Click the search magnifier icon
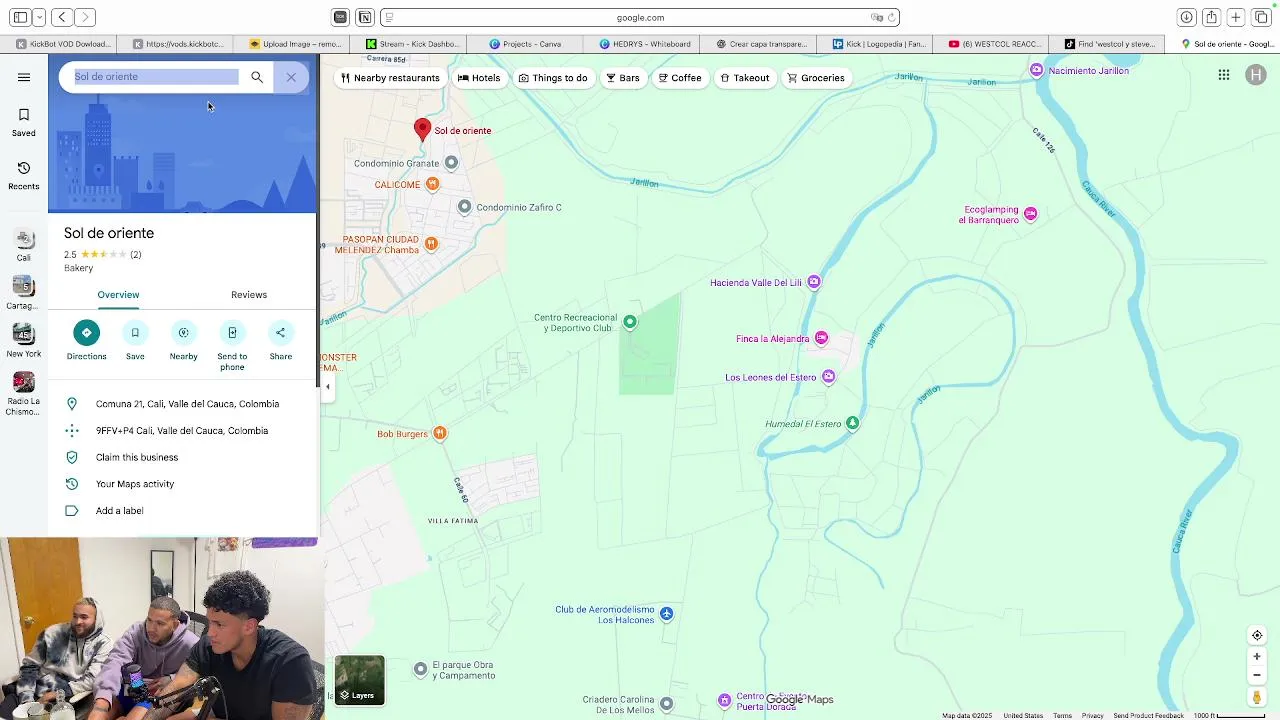The width and height of the screenshot is (1280, 720). 257,77
